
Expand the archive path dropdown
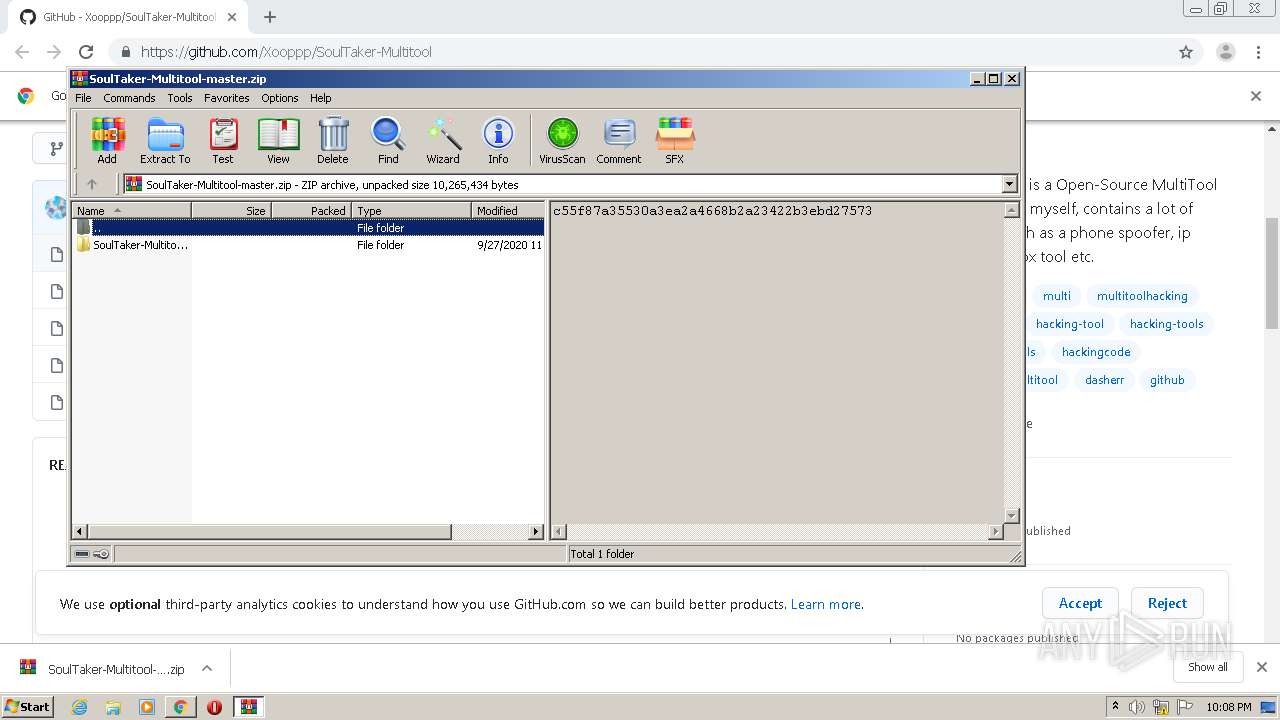pos(1009,184)
